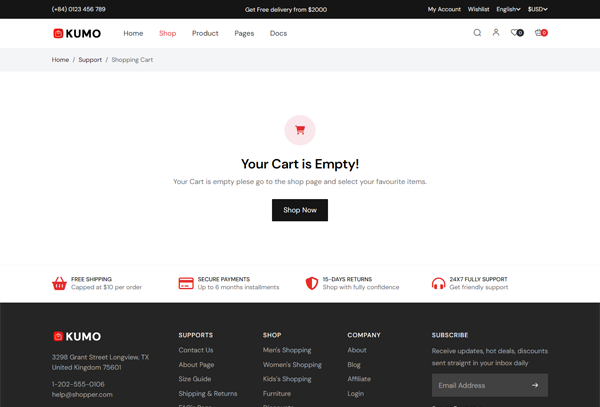Image resolution: width=600 pixels, height=407 pixels.
Task: Open the Product menu item
Action: pos(205,33)
